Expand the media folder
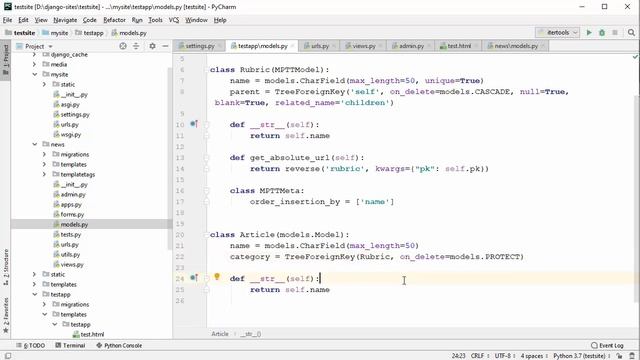This screenshot has width=640, height=360. tap(35, 64)
